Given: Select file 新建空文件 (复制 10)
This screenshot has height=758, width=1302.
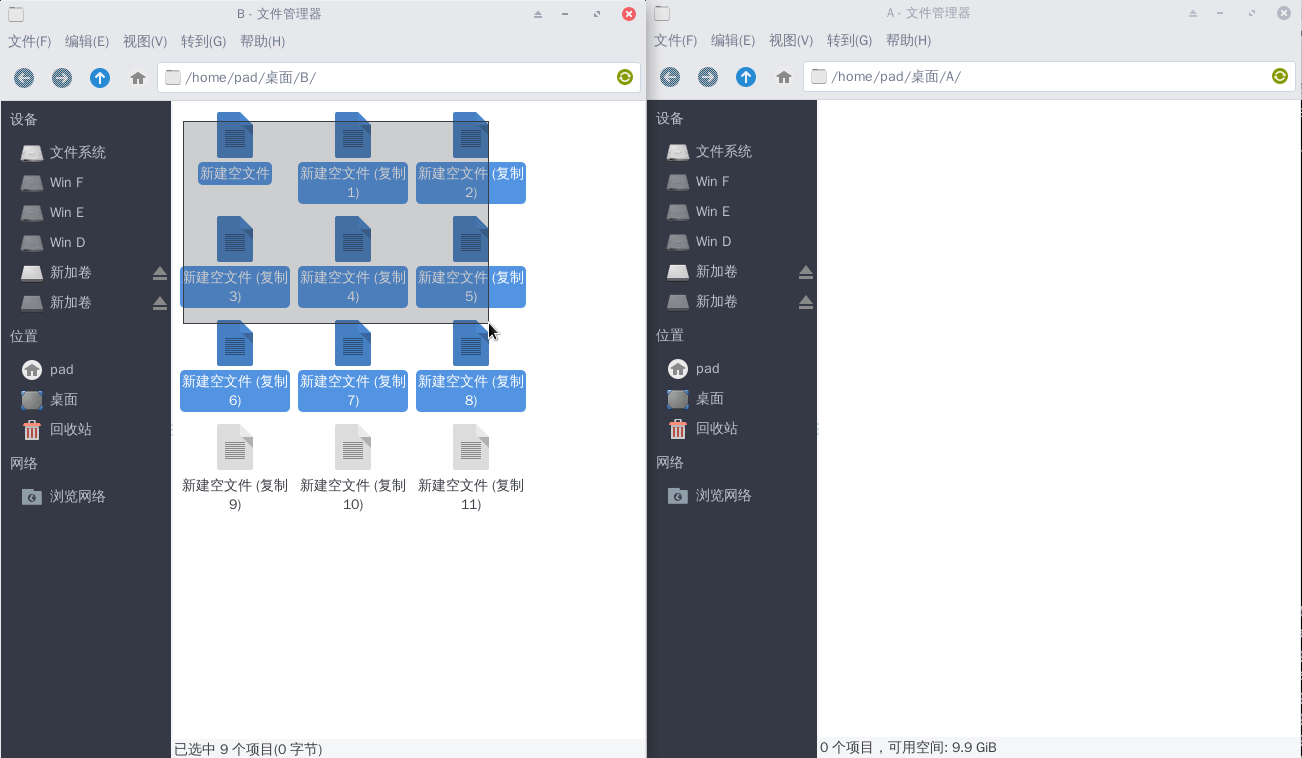Looking at the screenshot, I should click(353, 449).
